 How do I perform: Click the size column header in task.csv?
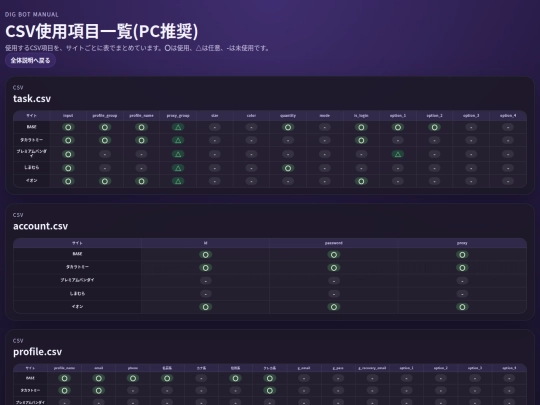coord(215,116)
